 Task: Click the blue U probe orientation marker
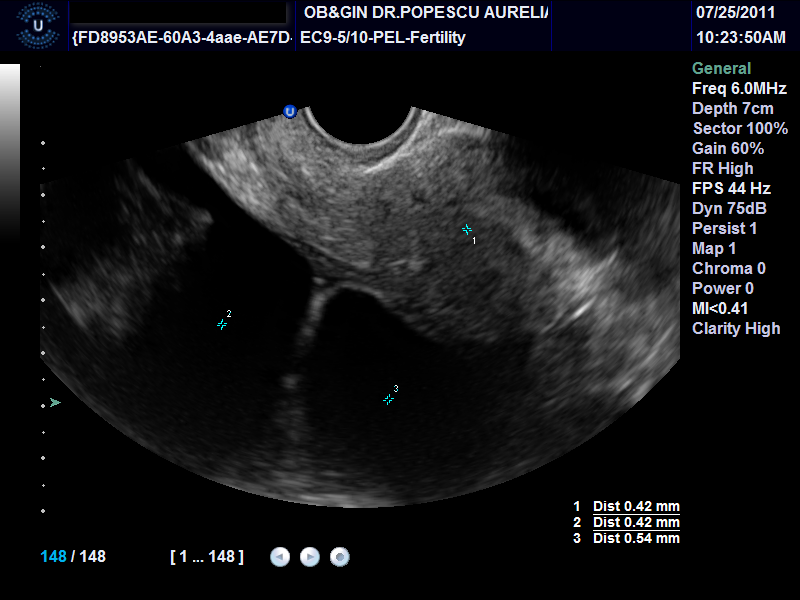click(x=290, y=112)
